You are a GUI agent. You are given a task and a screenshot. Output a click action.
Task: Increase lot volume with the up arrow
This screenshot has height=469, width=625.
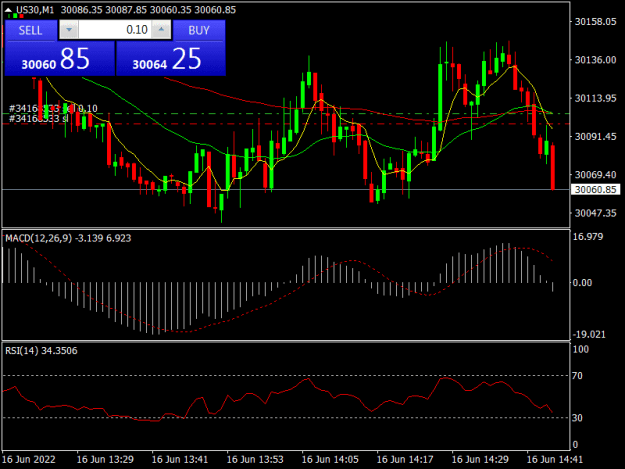(161, 30)
